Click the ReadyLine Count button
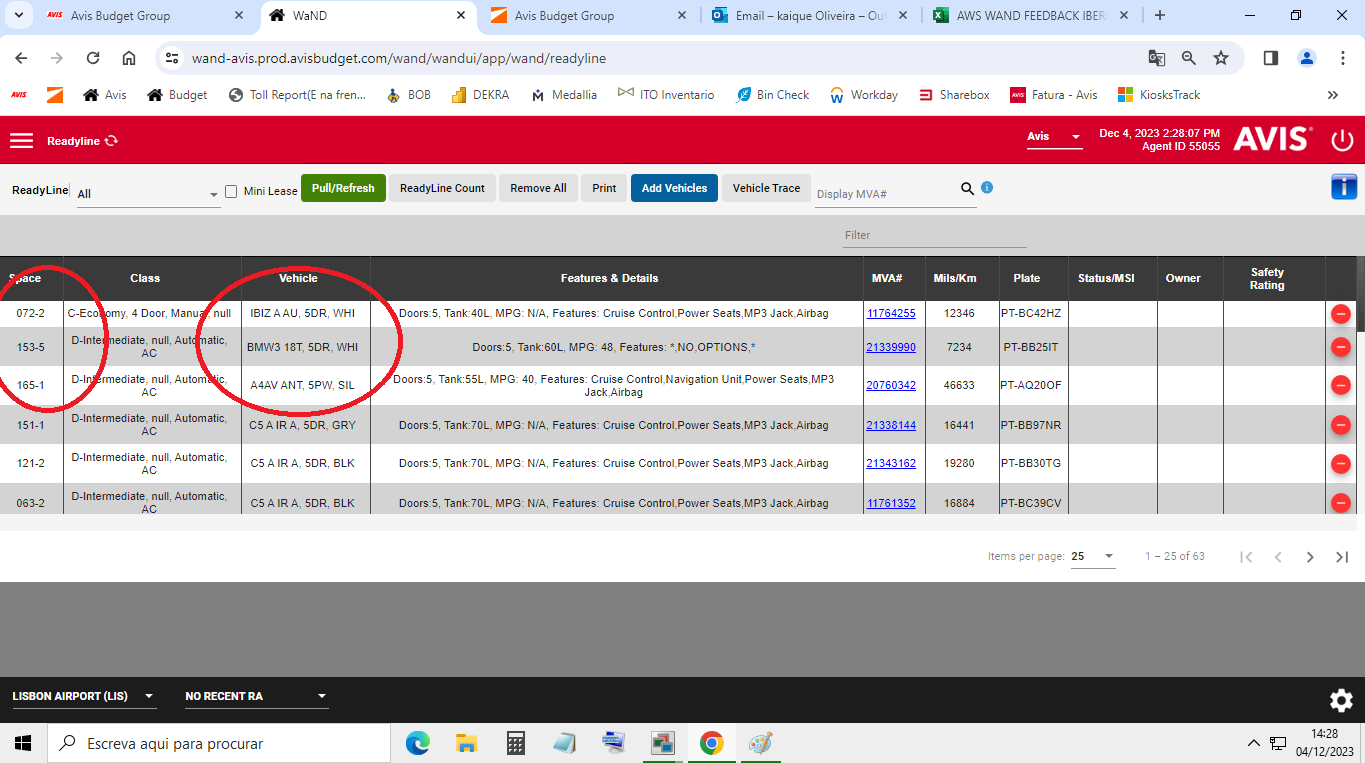Image resolution: width=1365 pixels, height=763 pixels. click(442, 188)
